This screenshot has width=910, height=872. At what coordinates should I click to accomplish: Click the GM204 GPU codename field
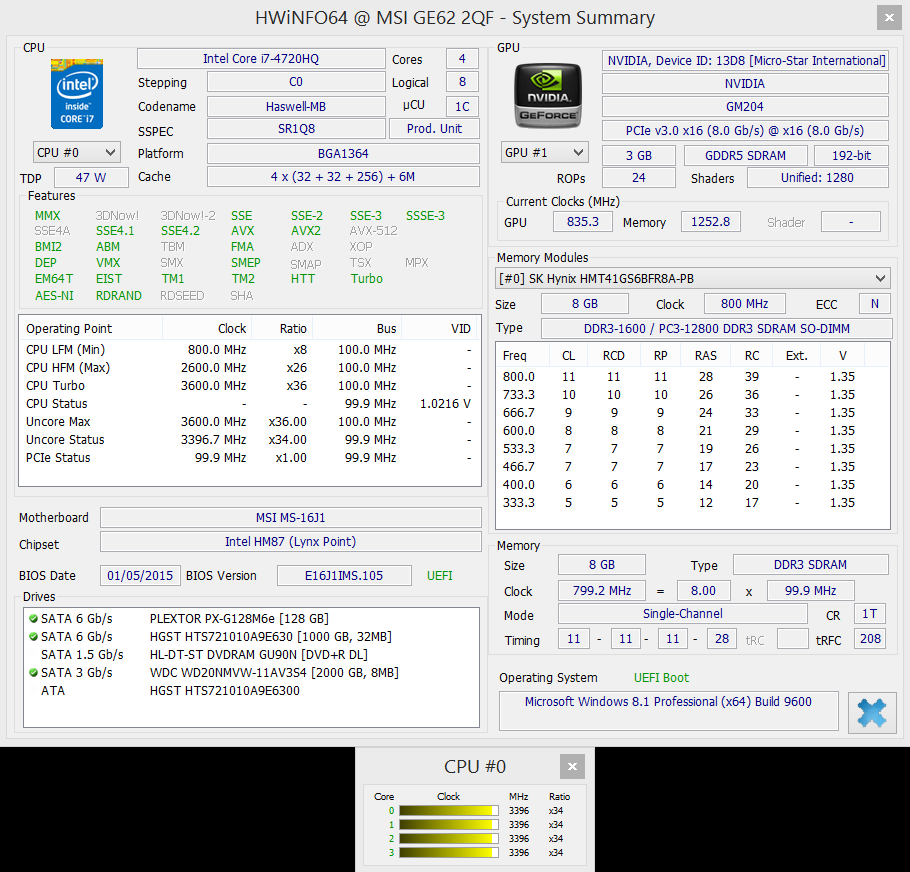[745, 107]
